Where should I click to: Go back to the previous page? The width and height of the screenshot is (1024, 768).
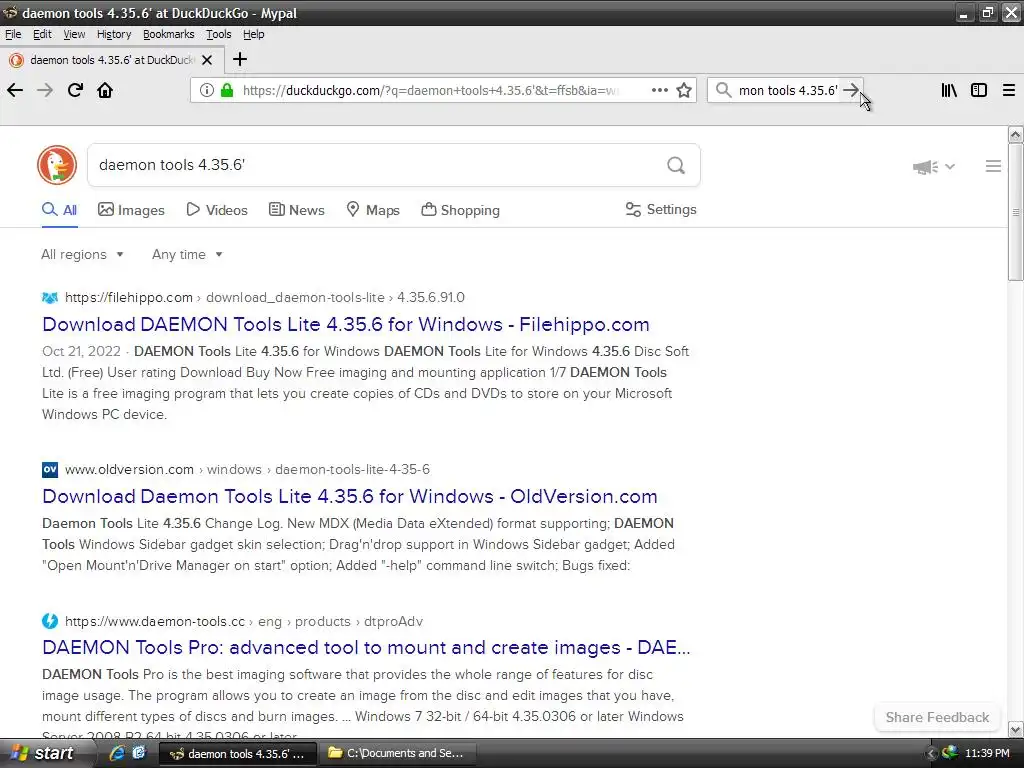pyautogui.click(x=15, y=90)
